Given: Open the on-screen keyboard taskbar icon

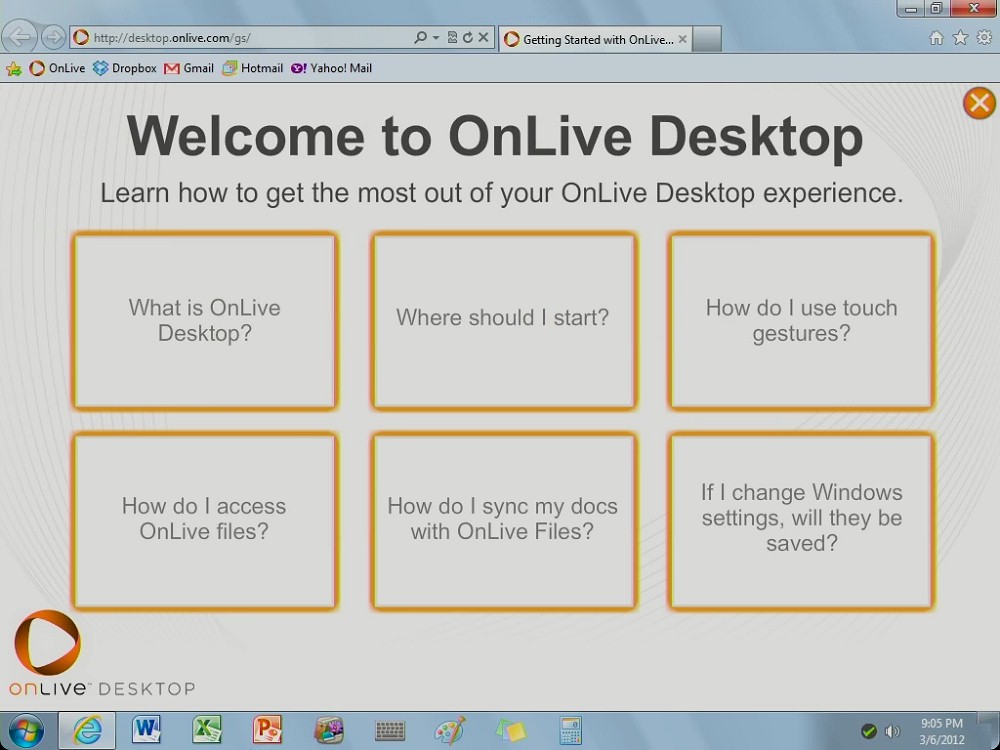Looking at the screenshot, I should (x=389, y=731).
